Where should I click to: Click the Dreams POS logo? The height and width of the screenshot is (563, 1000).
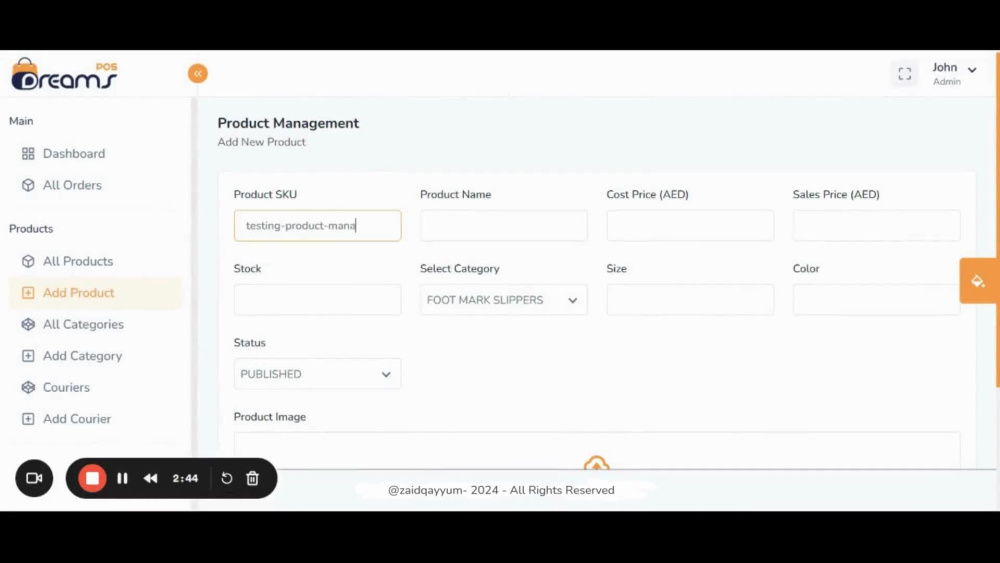pyautogui.click(x=64, y=74)
